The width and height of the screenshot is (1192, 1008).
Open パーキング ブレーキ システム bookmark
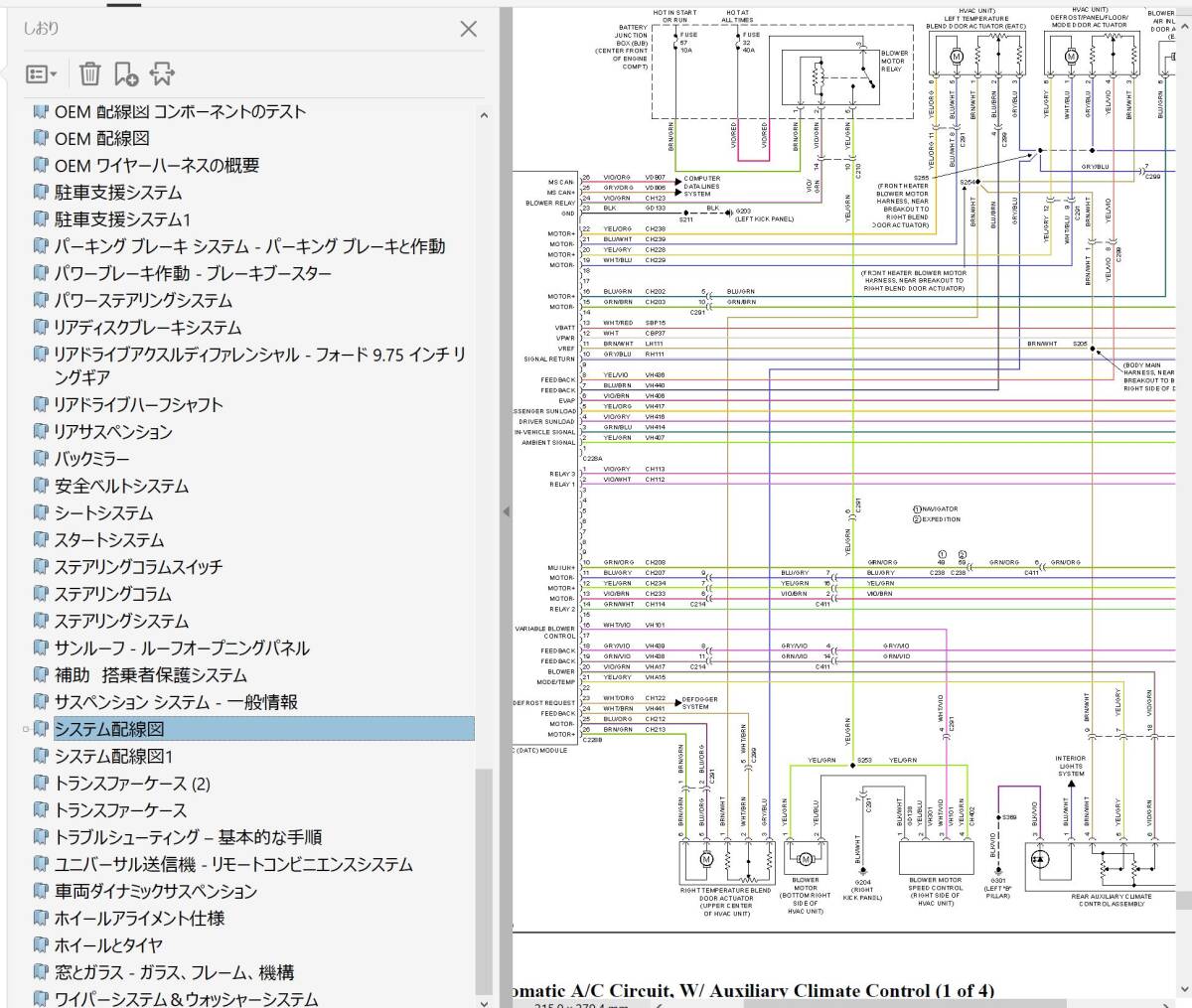tap(249, 245)
